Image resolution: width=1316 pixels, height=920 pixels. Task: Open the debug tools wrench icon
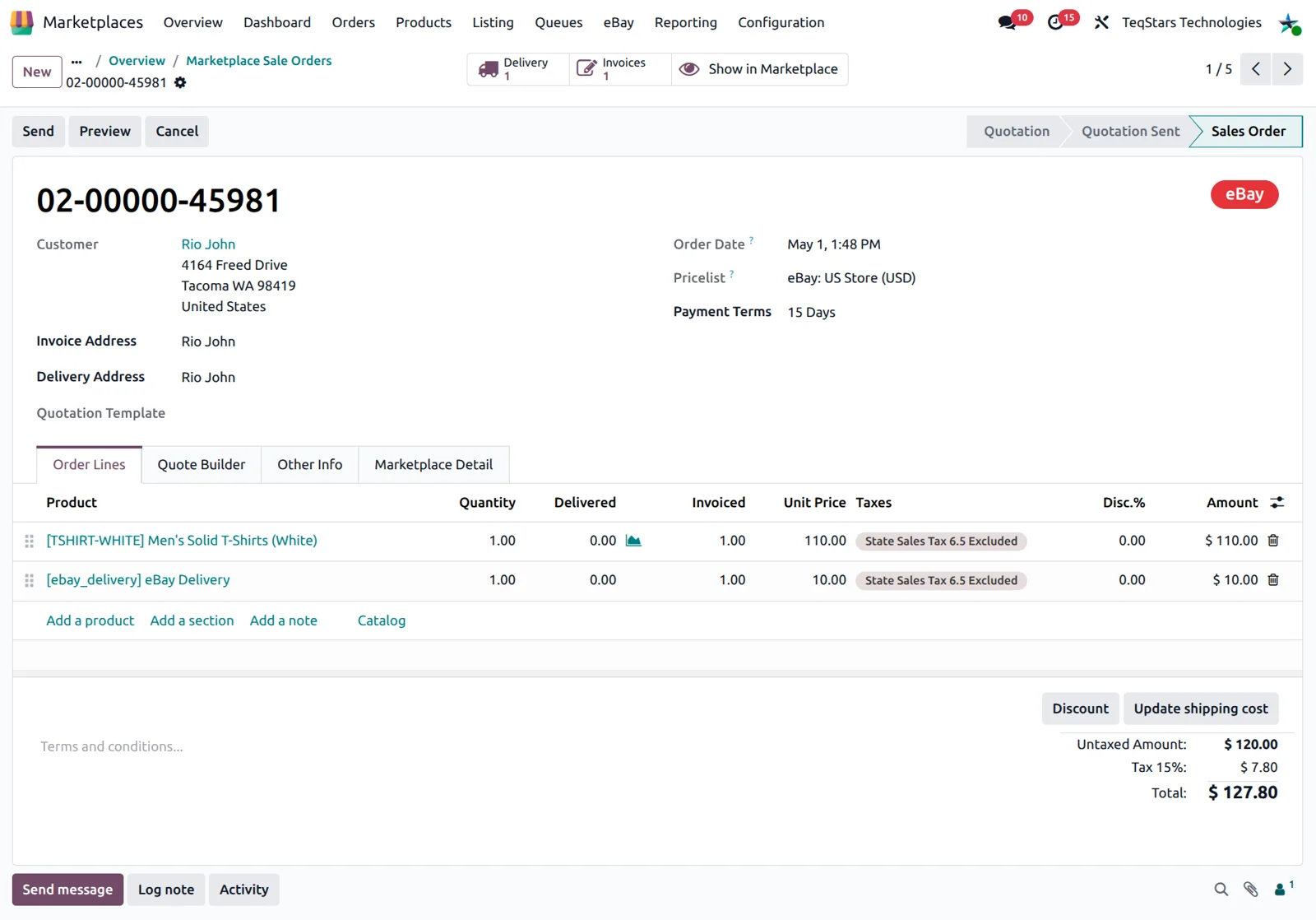pos(1101,22)
